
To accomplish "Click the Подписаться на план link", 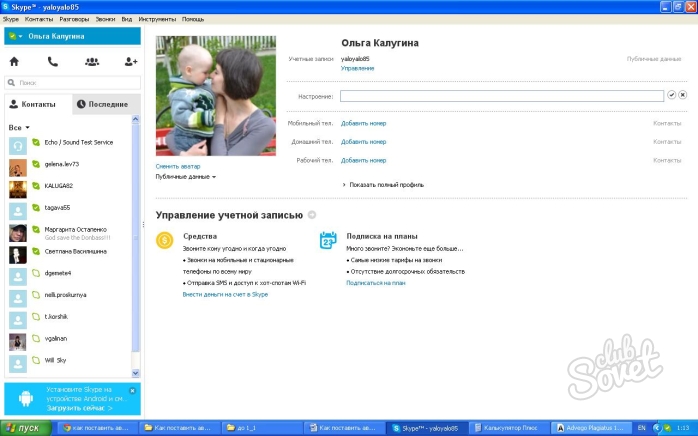I will (376, 283).
